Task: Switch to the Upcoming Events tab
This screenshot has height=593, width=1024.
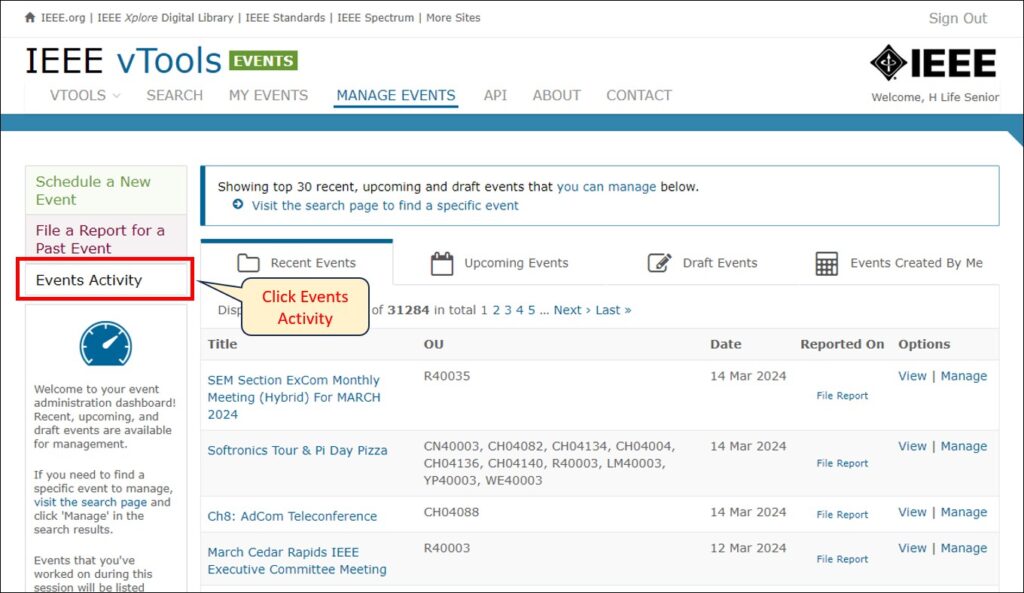Action: click(x=500, y=263)
